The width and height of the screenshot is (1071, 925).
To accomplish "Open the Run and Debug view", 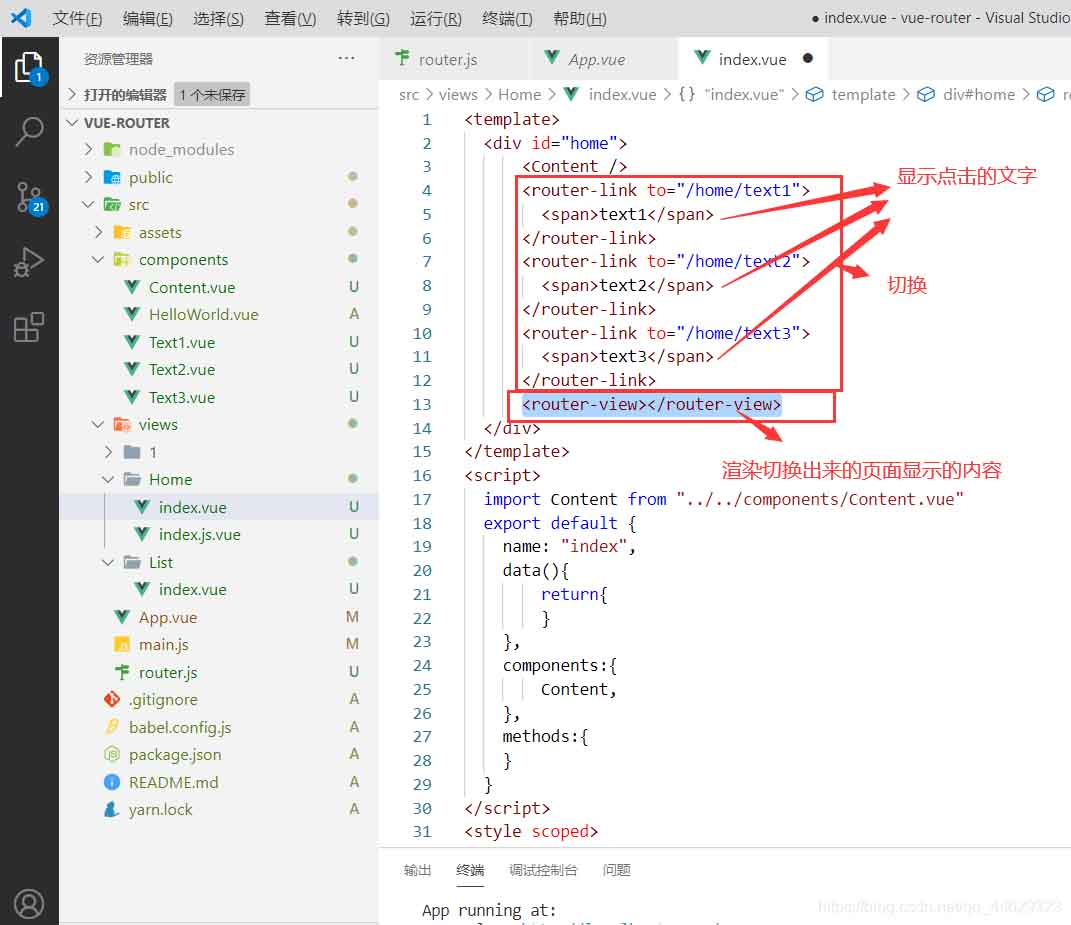I will [x=29, y=262].
